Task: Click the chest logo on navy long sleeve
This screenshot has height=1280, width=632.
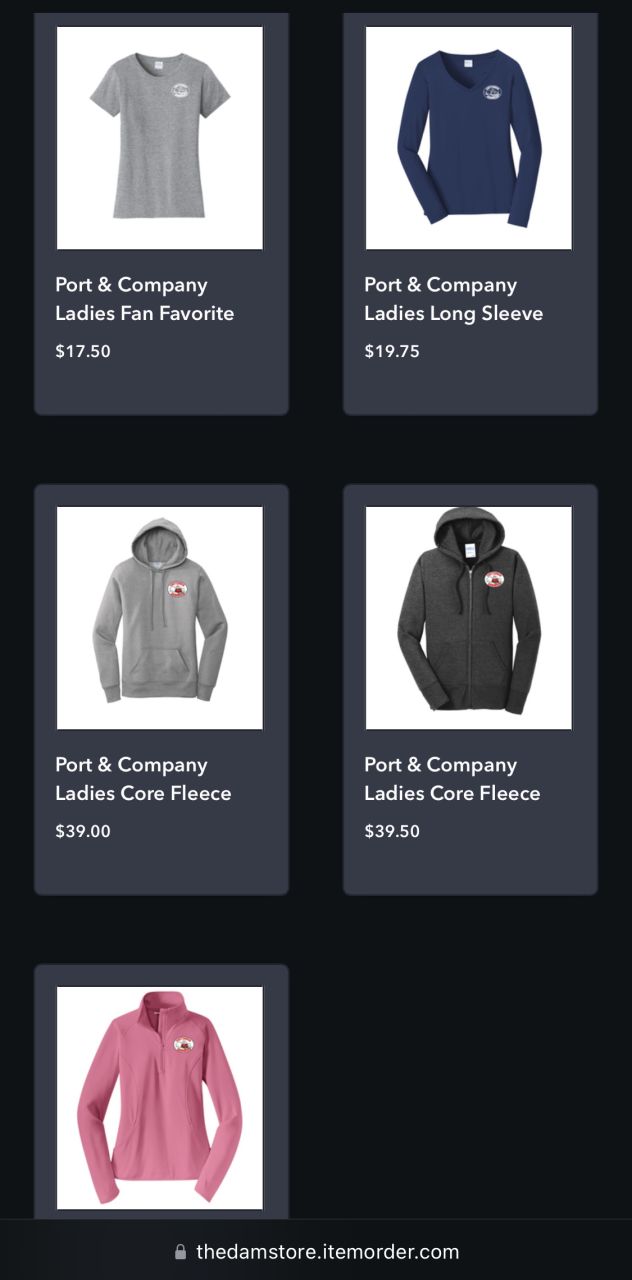Action: tap(491, 92)
